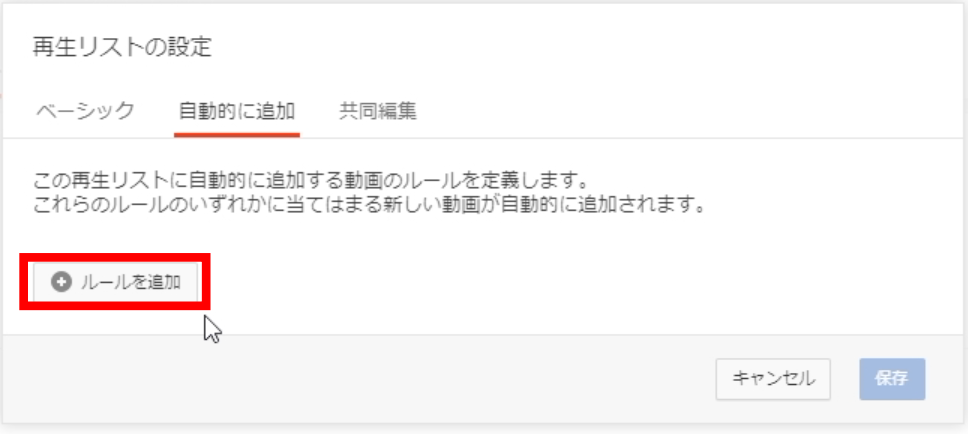Switch to the ベーシック tab

click(x=85, y=111)
